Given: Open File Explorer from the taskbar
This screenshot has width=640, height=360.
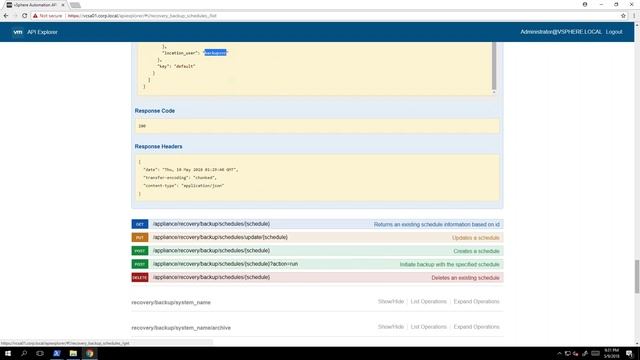Looking at the screenshot, I should (x=73, y=353).
